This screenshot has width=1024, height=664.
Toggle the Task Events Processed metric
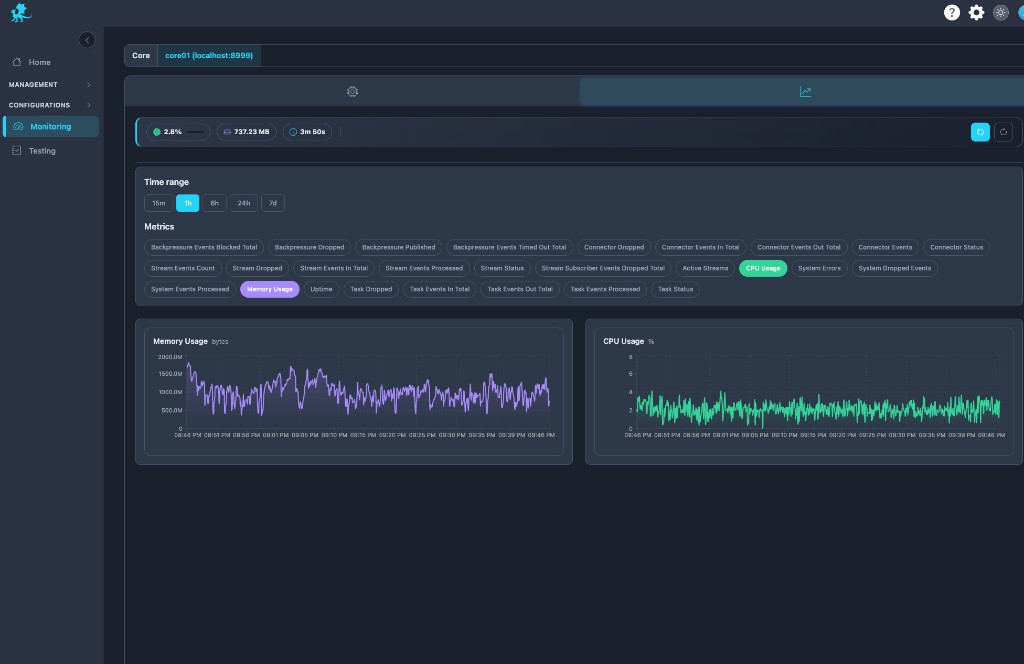tap(605, 289)
